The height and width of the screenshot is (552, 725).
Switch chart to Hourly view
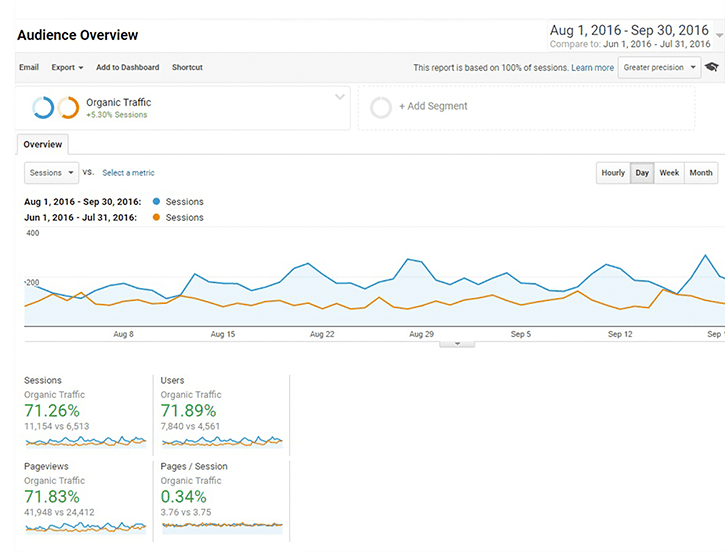click(x=613, y=173)
